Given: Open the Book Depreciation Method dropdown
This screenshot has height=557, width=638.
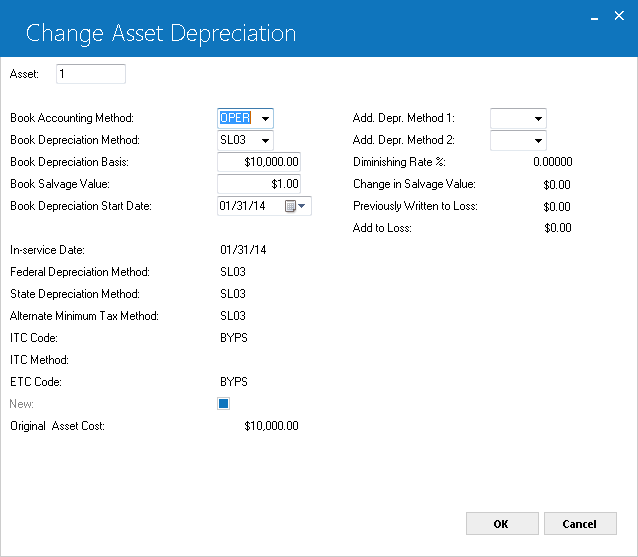Looking at the screenshot, I should [x=265, y=140].
